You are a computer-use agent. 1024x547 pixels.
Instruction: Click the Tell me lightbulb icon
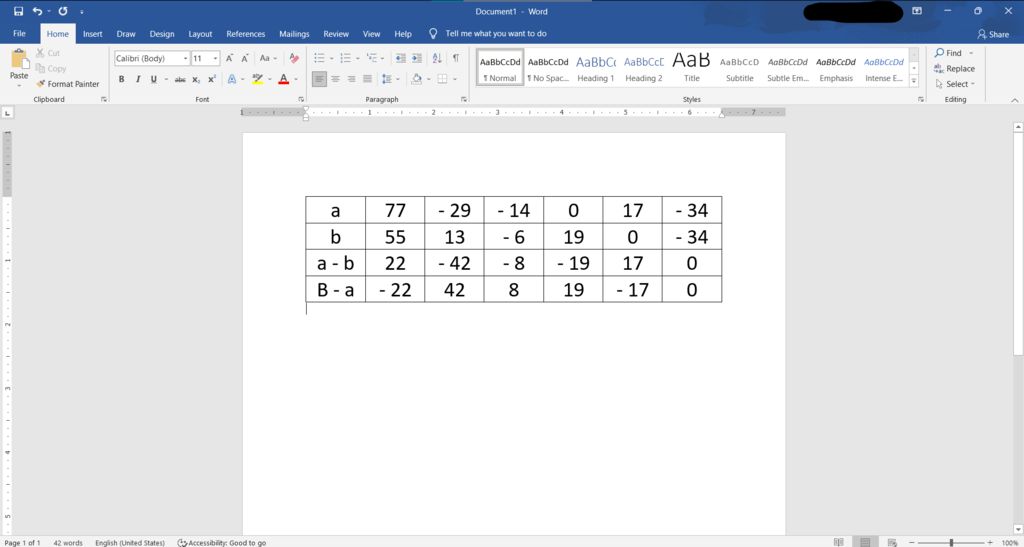(433, 33)
